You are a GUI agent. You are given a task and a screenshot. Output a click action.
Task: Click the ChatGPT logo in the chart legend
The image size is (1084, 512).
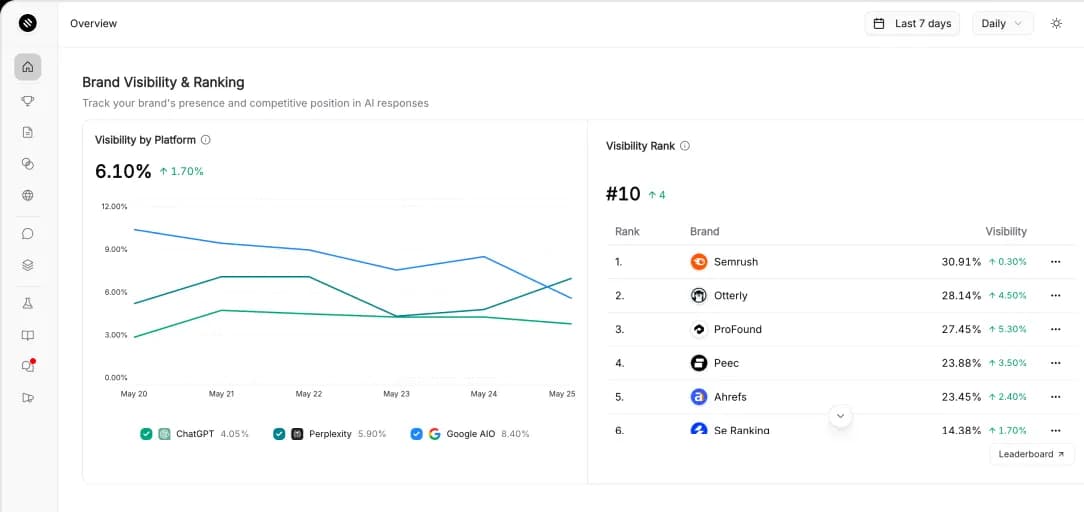[x=164, y=434]
